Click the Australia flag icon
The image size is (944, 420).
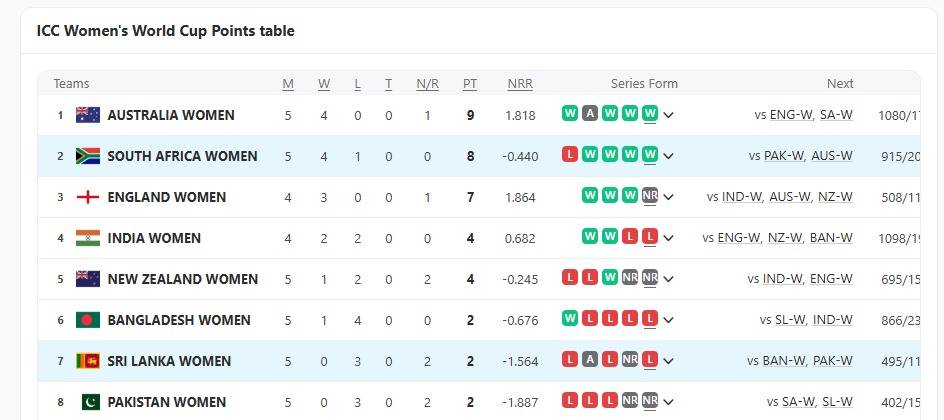coord(88,115)
